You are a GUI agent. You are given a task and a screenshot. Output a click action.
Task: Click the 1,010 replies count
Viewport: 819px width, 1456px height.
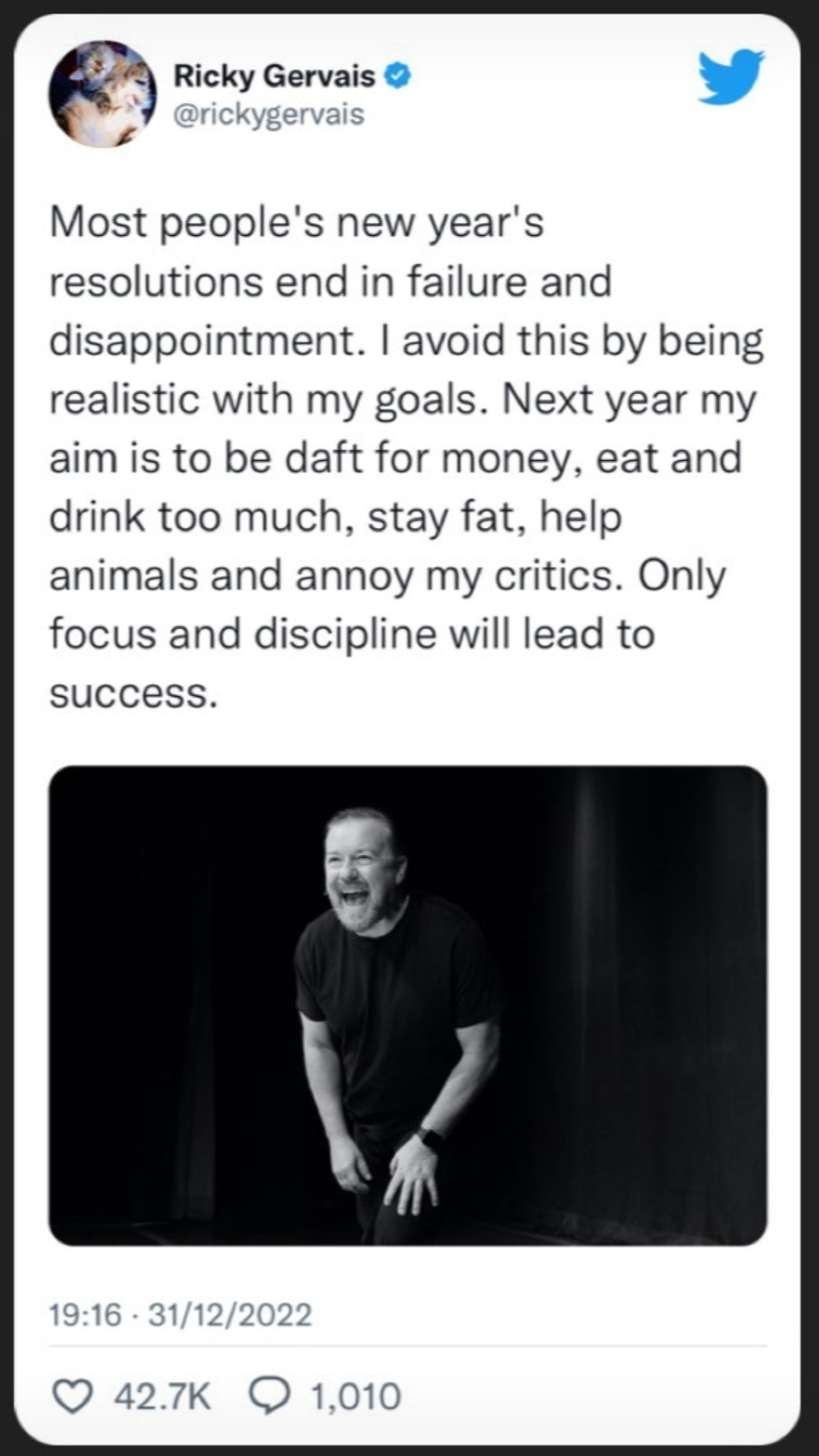tap(355, 1397)
